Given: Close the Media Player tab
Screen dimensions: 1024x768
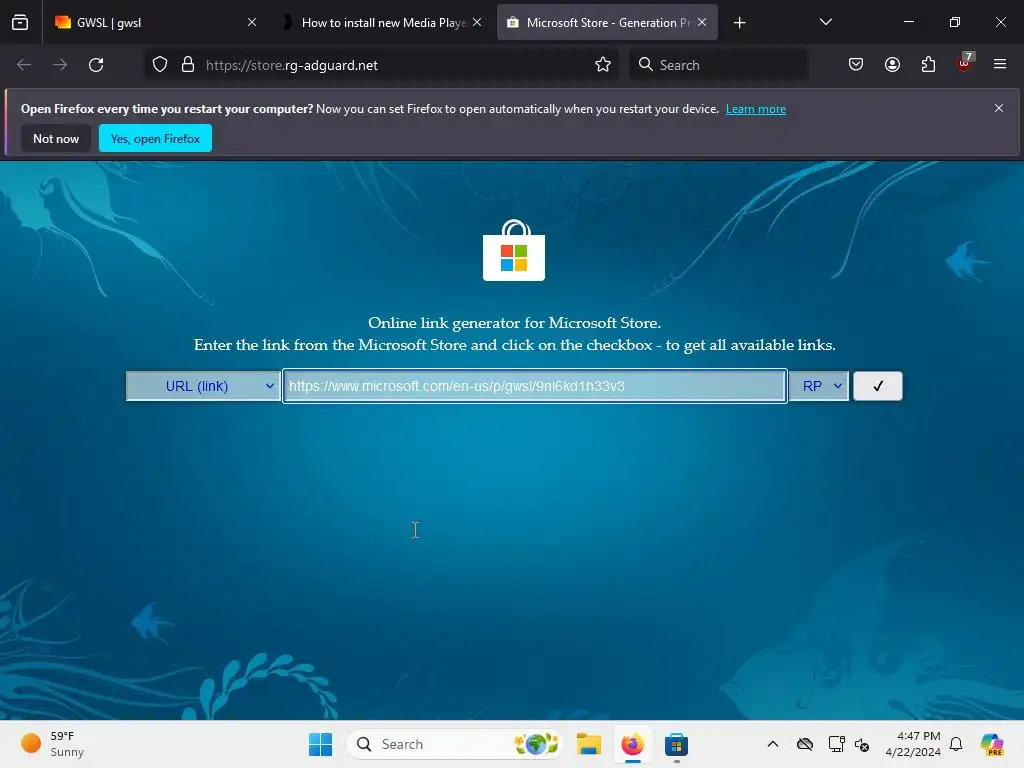Looking at the screenshot, I should pyautogui.click(x=477, y=22).
